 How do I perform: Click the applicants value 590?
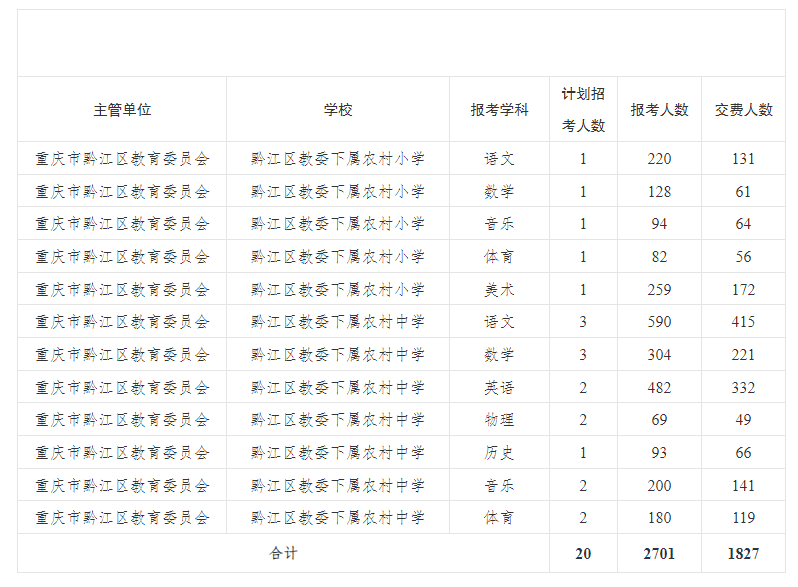point(659,322)
